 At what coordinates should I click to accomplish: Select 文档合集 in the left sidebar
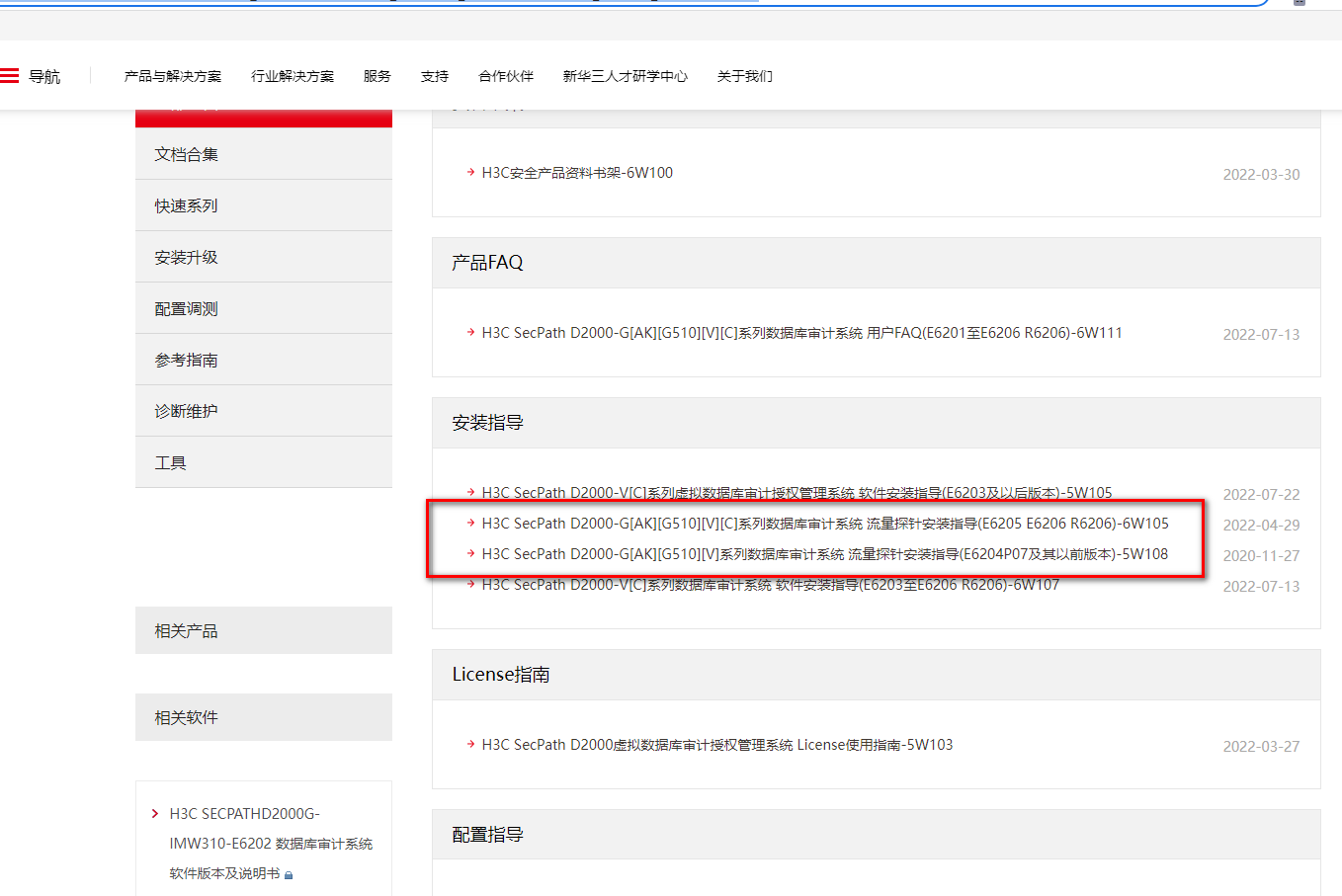pos(264,154)
